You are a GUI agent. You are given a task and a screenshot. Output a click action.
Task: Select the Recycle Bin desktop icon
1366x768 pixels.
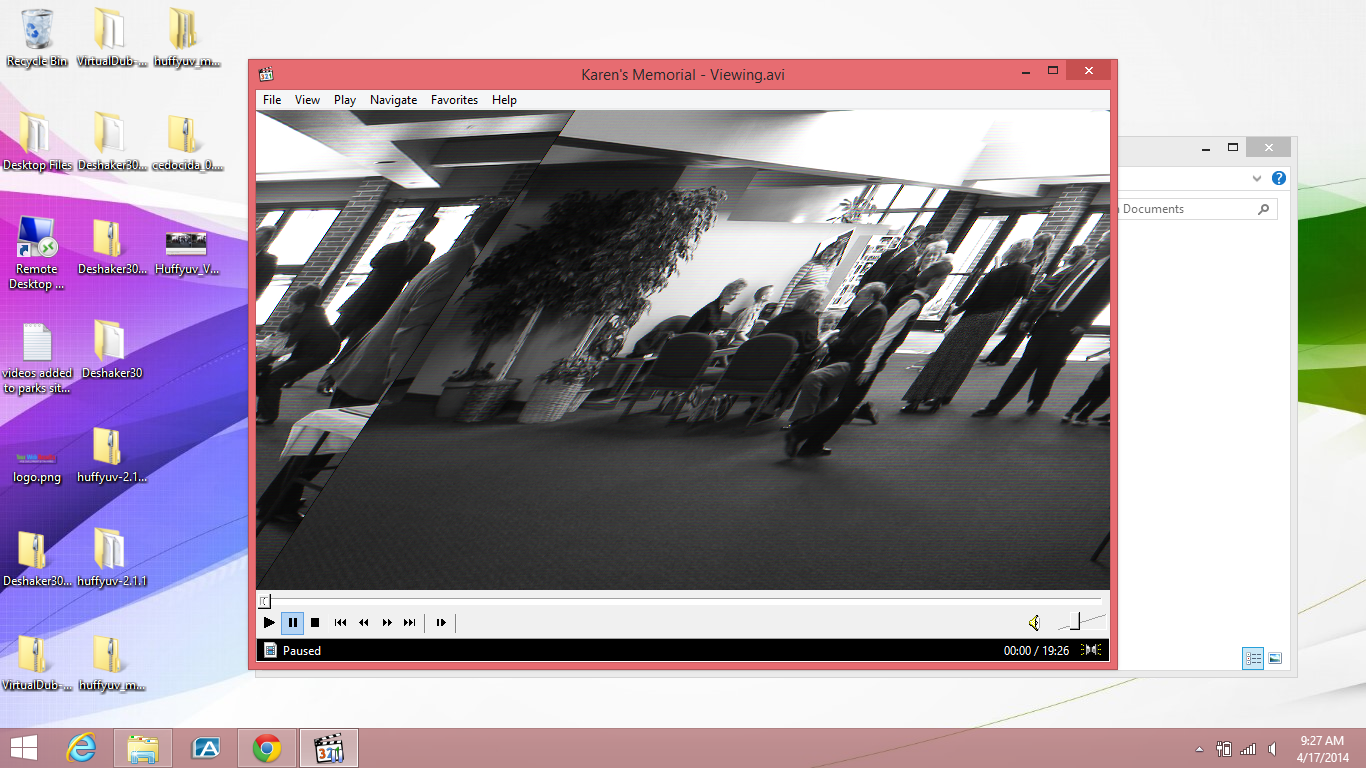[x=37, y=38]
